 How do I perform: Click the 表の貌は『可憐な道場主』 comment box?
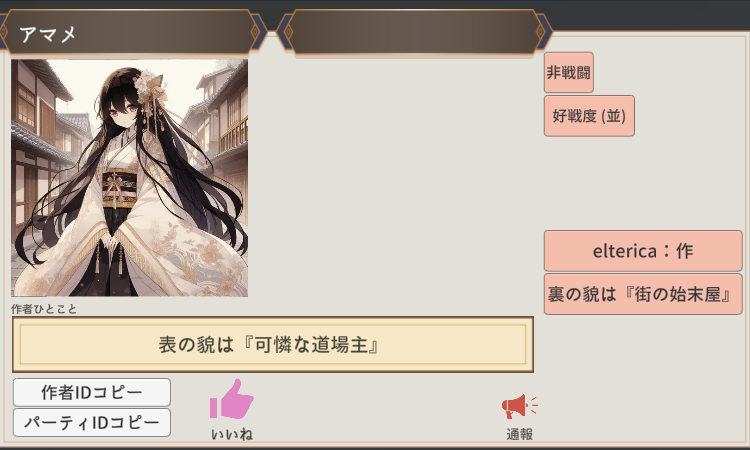click(273, 344)
